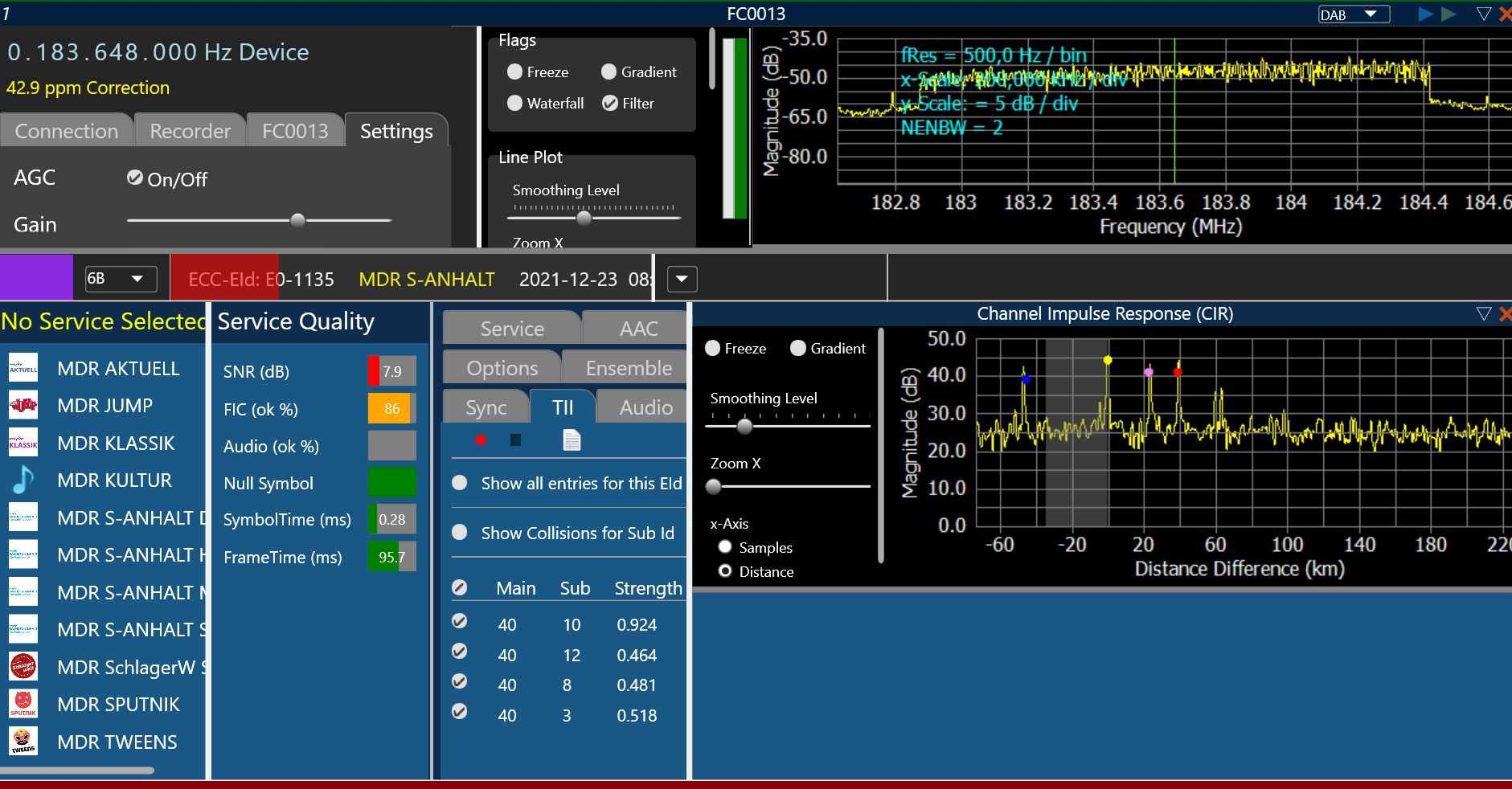Viewport: 1512px width, 789px height.
Task: Select Samples for the CIR x-Axis
Action: [x=725, y=547]
